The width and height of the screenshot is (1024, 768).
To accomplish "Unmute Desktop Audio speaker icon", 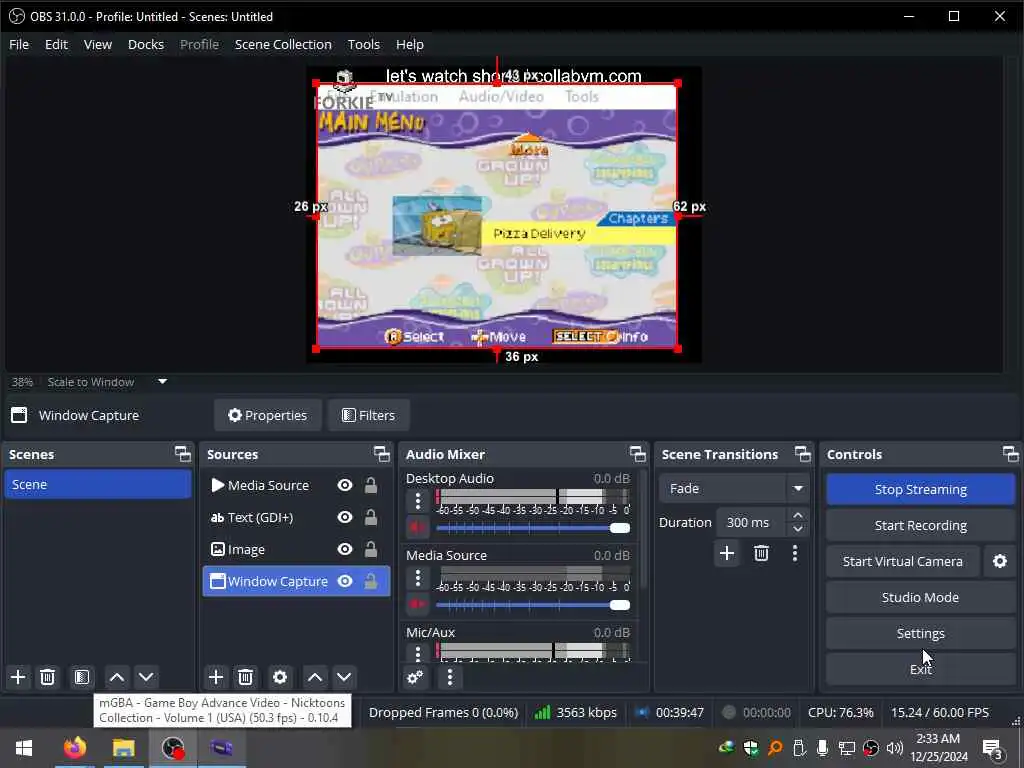I will (418, 527).
